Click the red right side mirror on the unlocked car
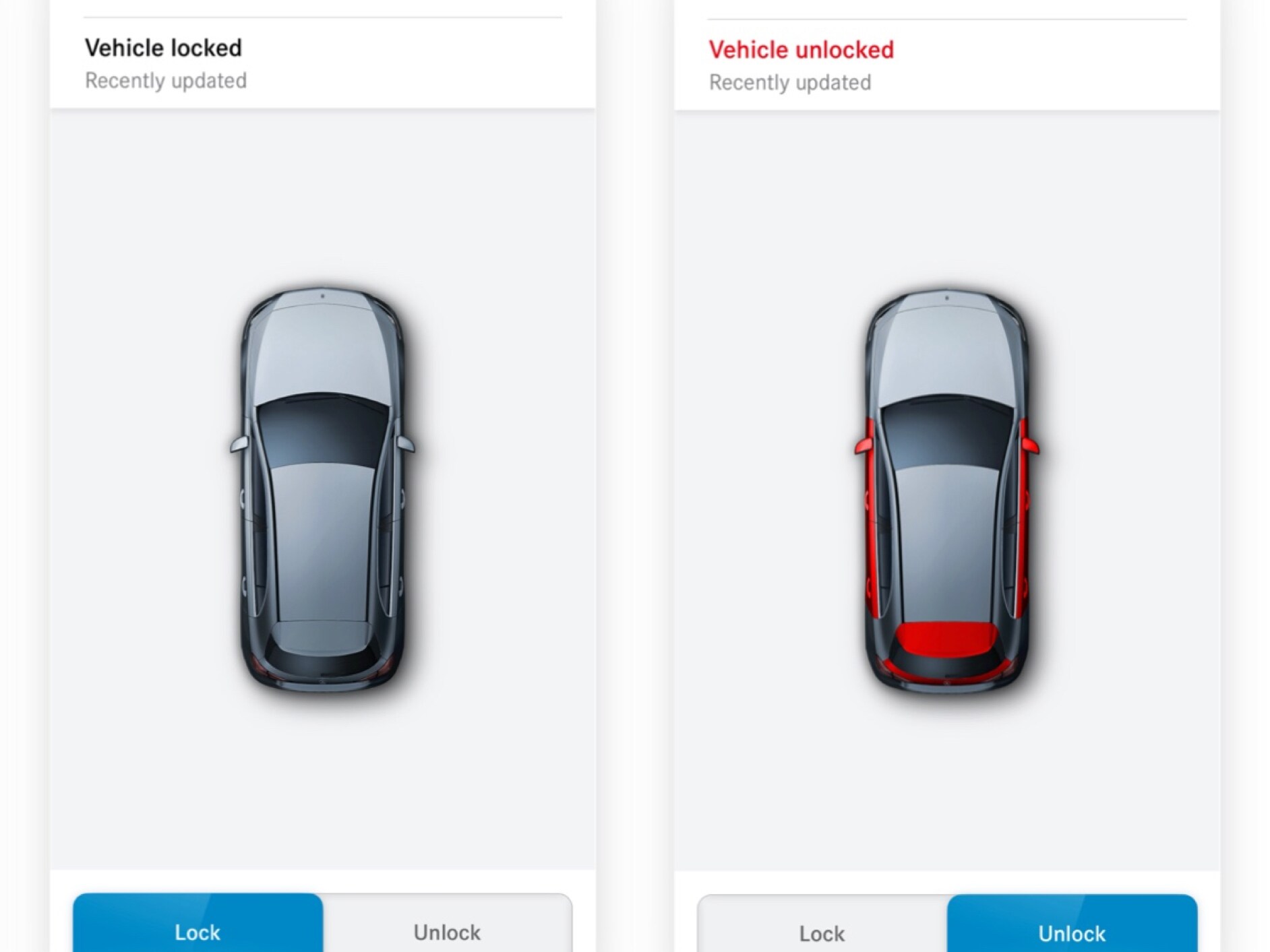 tap(1030, 445)
